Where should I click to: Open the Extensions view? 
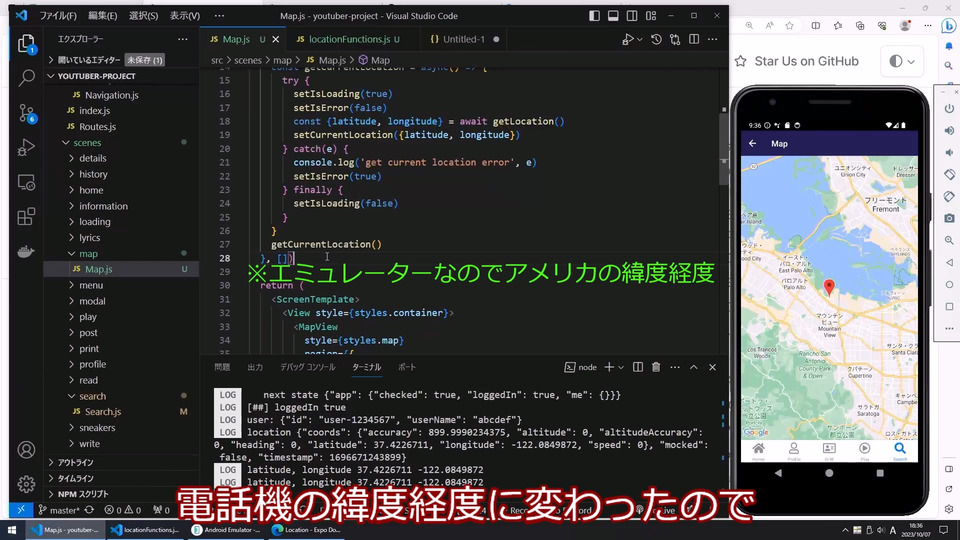click(26, 217)
